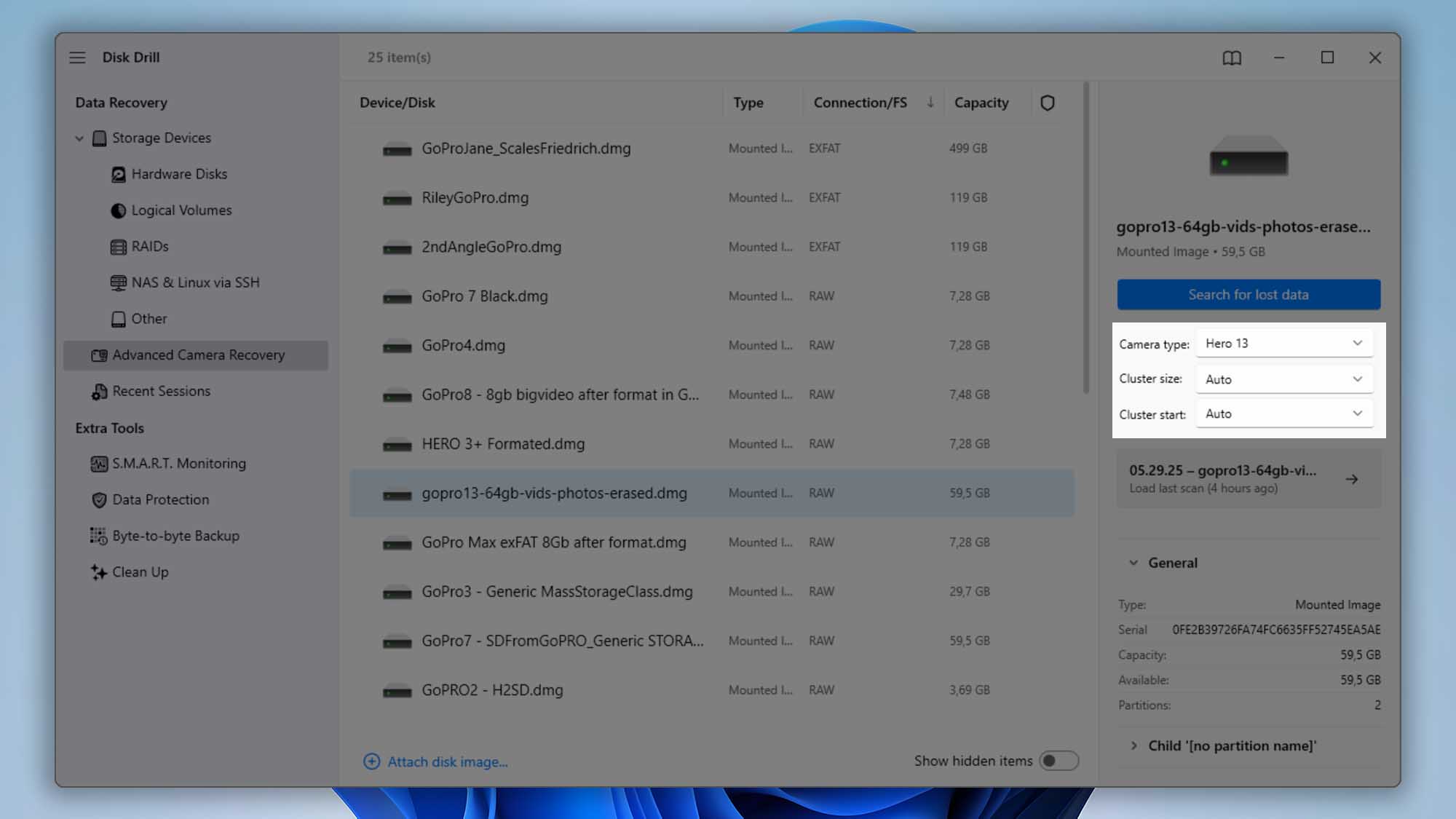Click the RAIDs icon
1456x819 pixels.
pos(118,247)
